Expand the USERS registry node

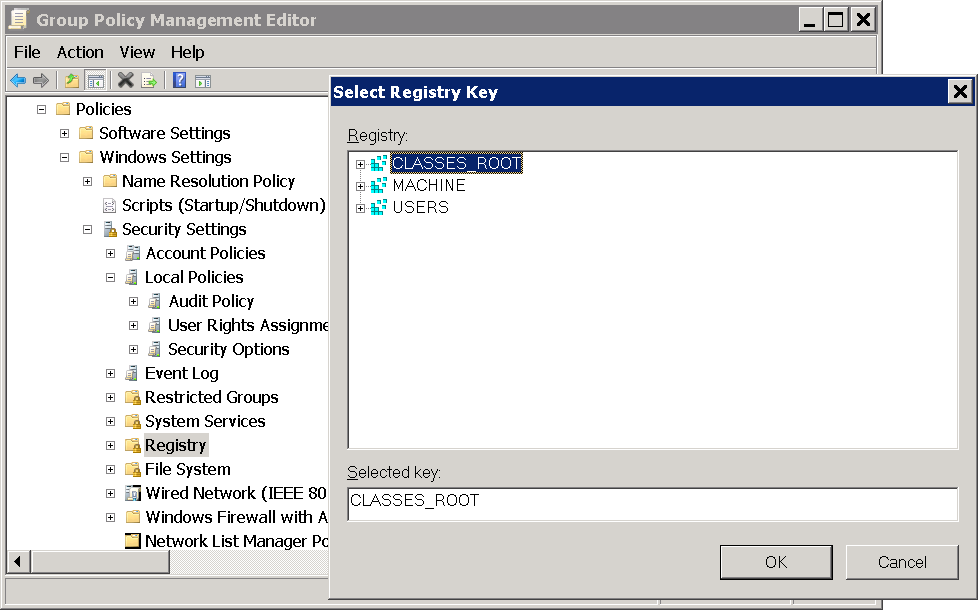(360, 208)
